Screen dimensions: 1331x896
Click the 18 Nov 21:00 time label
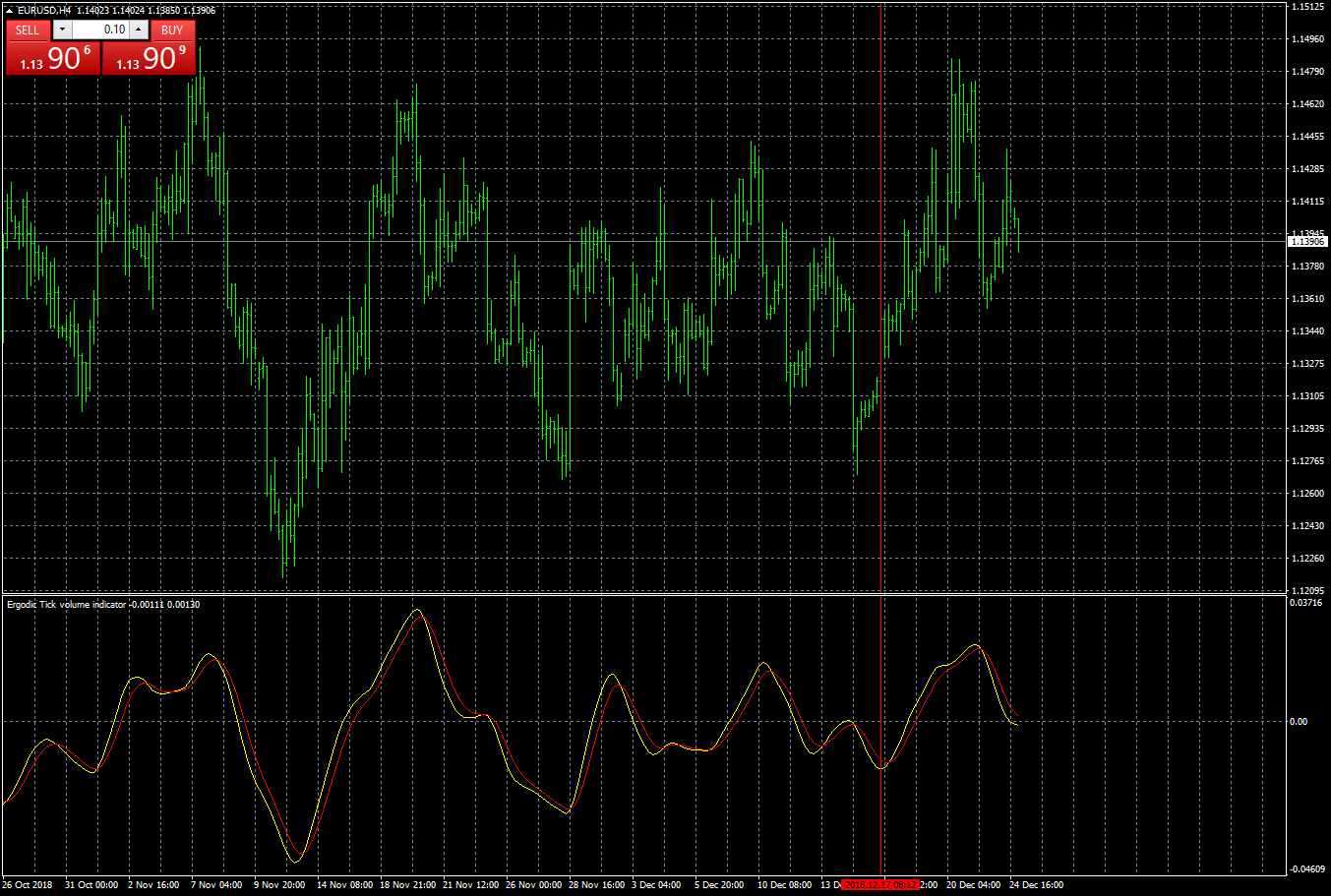tap(407, 885)
